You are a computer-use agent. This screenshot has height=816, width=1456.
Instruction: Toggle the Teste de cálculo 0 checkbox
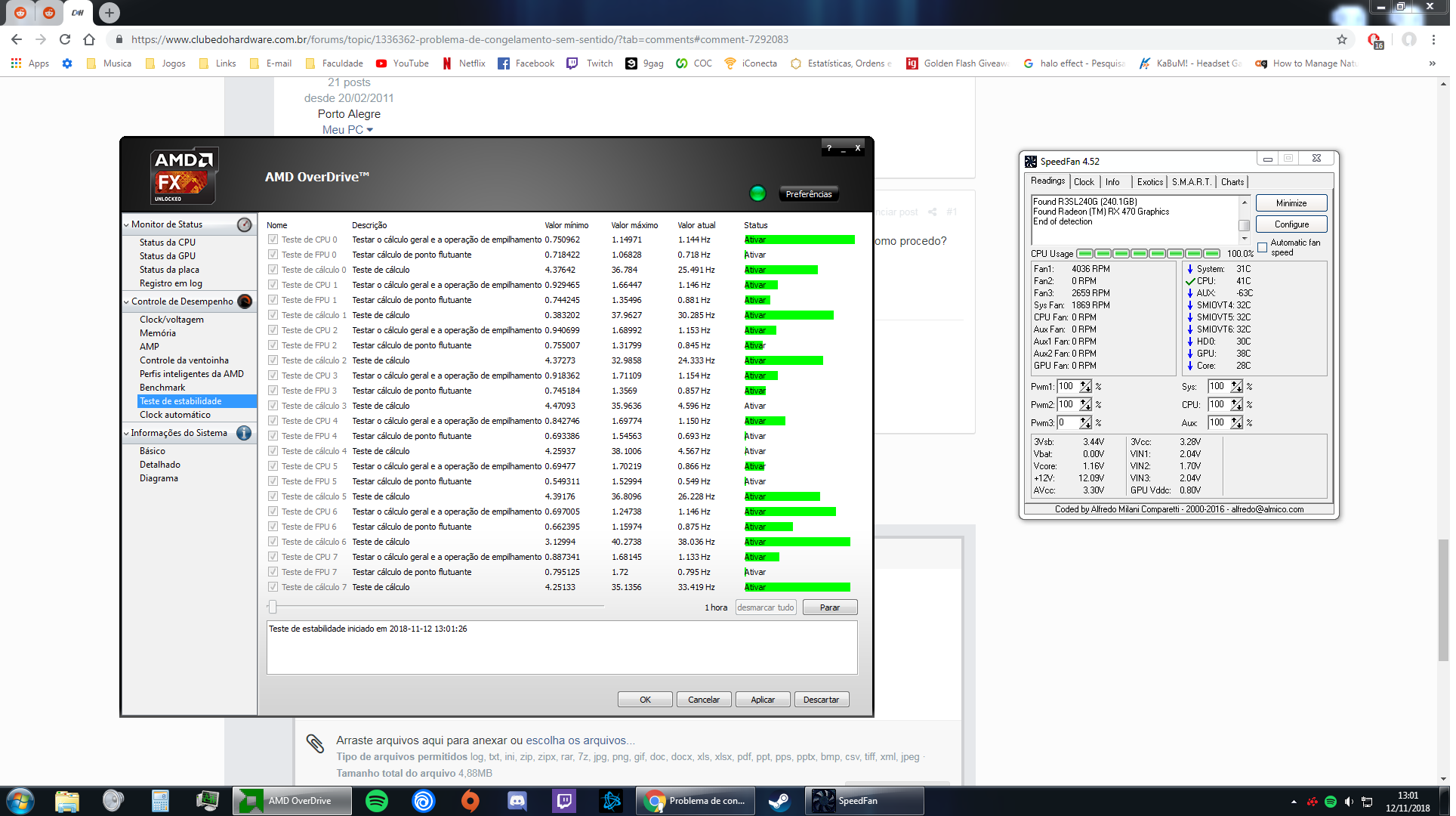tap(273, 270)
